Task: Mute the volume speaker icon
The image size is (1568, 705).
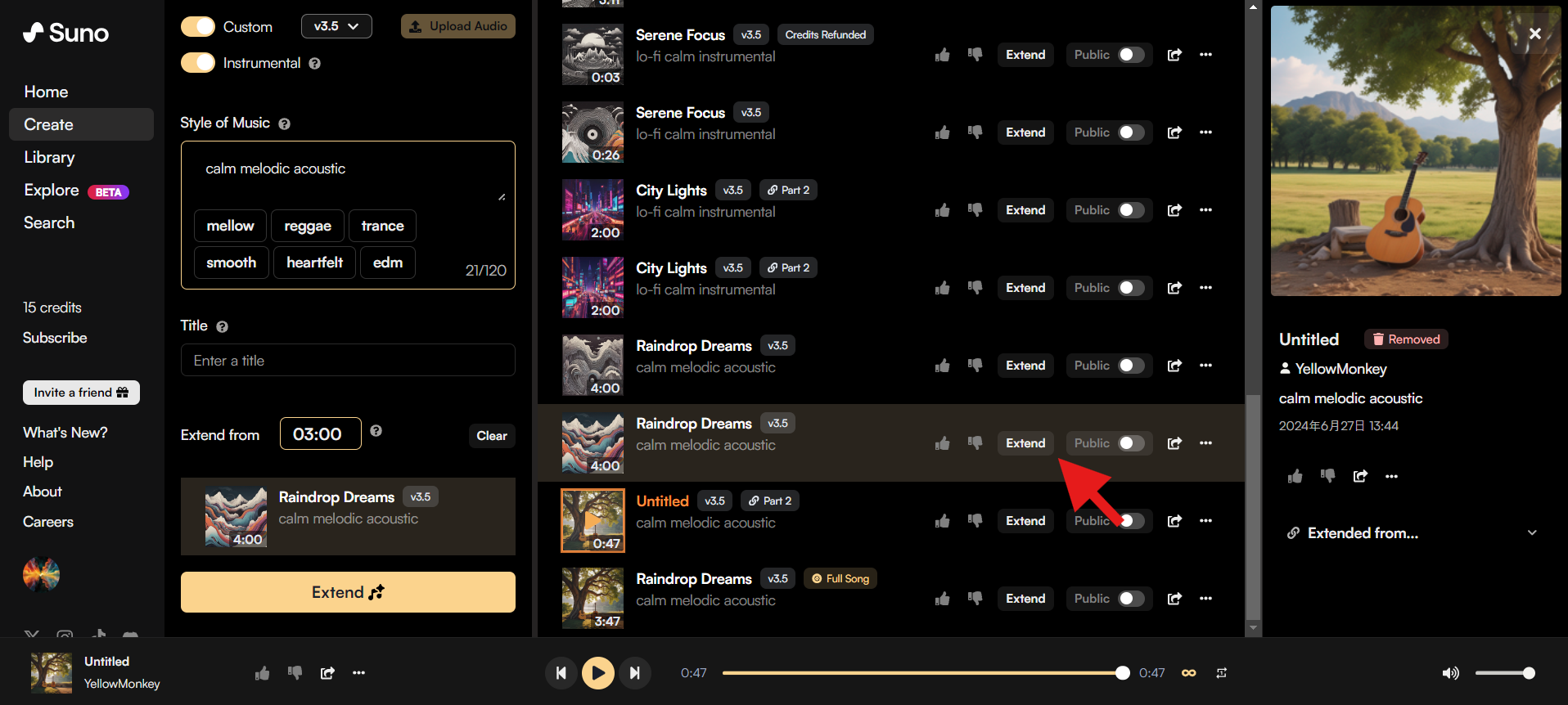Action: tap(1449, 673)
